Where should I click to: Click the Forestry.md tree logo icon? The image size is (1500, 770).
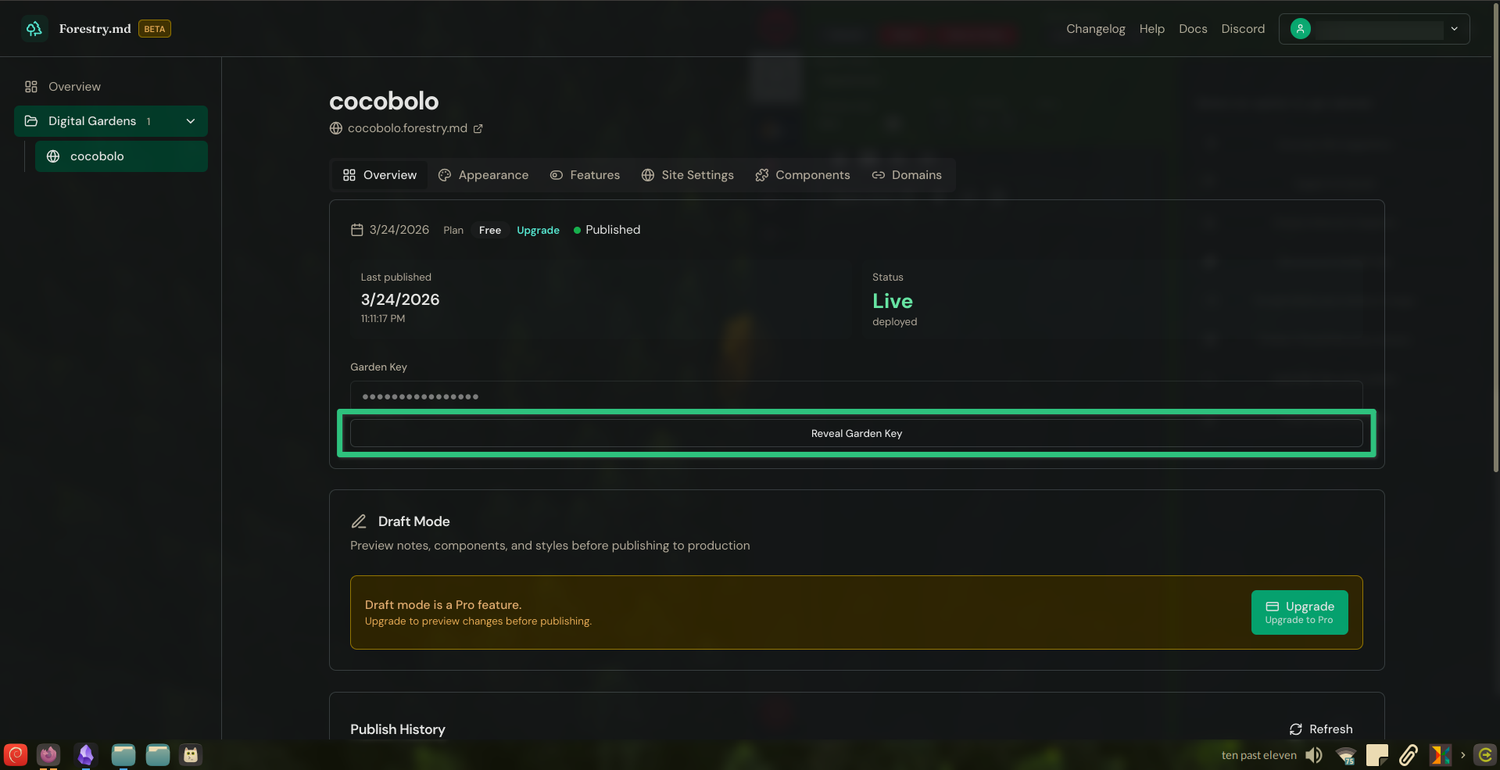pos(34,29)
